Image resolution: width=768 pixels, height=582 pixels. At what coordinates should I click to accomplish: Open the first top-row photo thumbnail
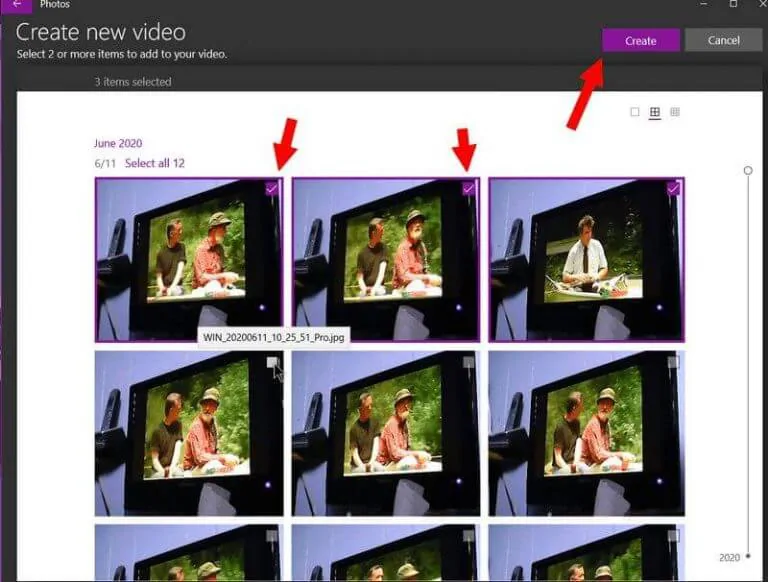point(189,260)
